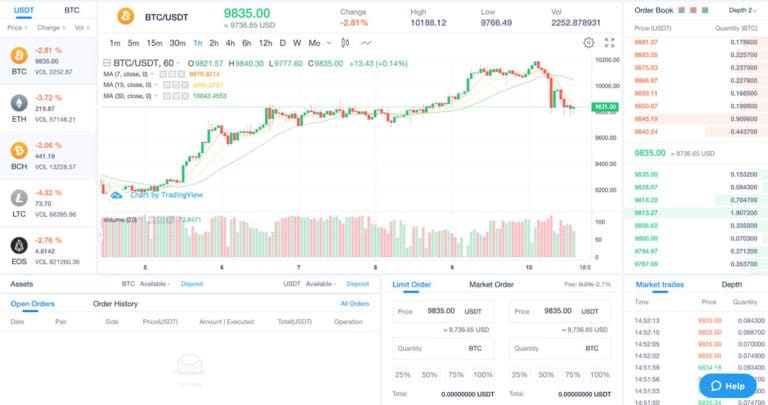
Task: Switch to the Market Order tab
Action: (491, 285)
